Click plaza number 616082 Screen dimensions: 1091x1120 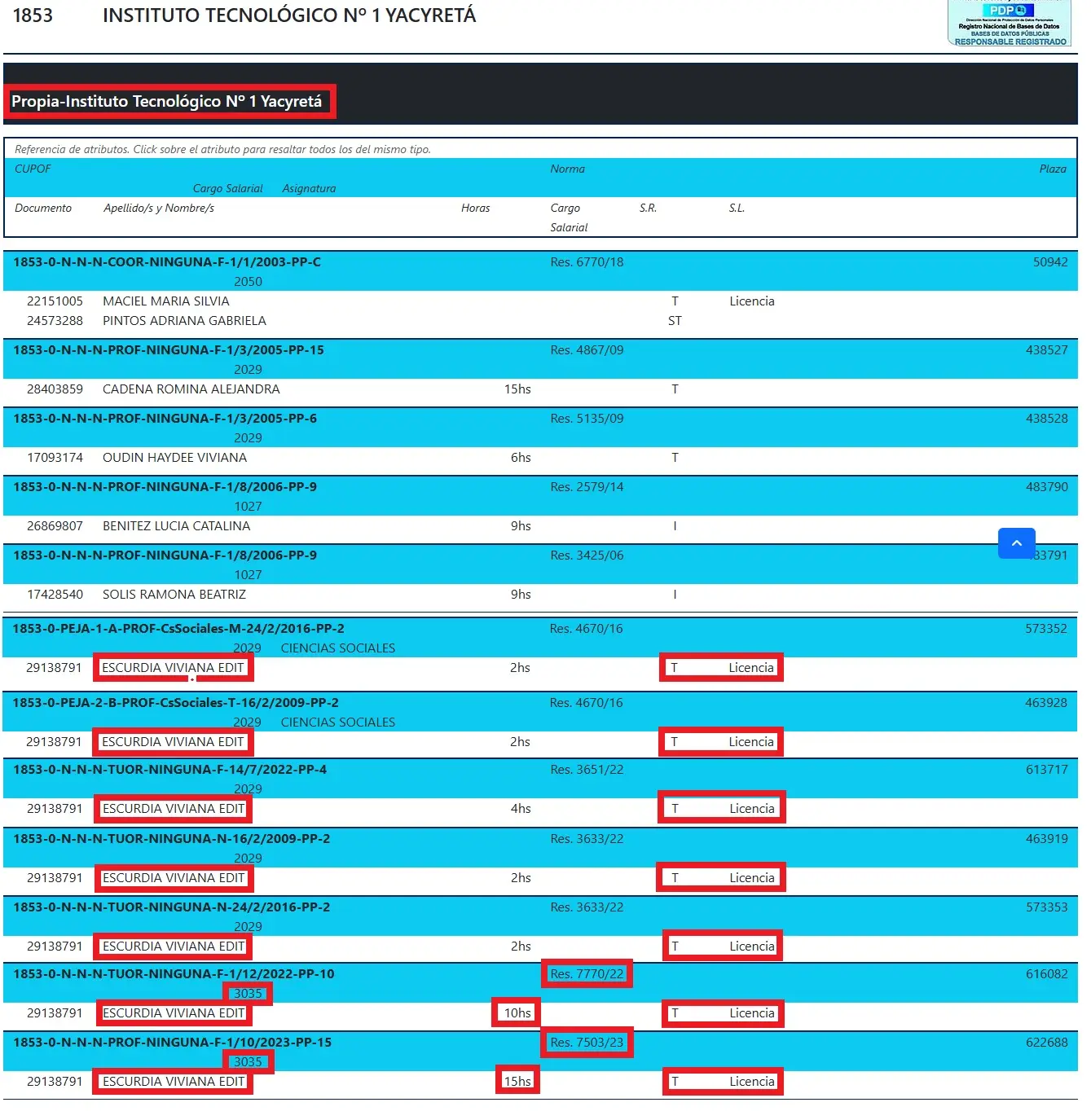coord(1046,974)
